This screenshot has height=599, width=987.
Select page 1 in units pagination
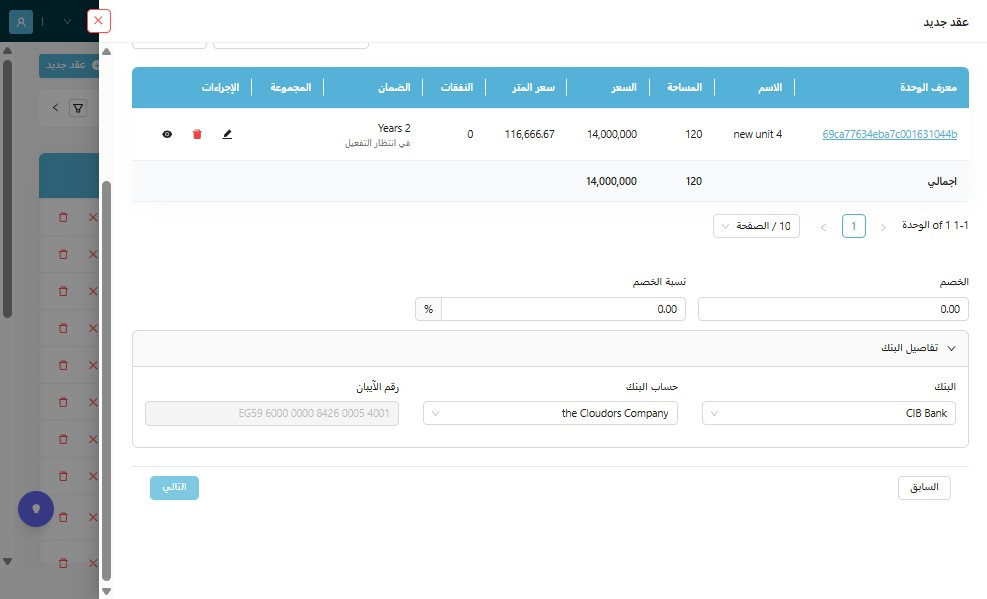coord(854,226)
